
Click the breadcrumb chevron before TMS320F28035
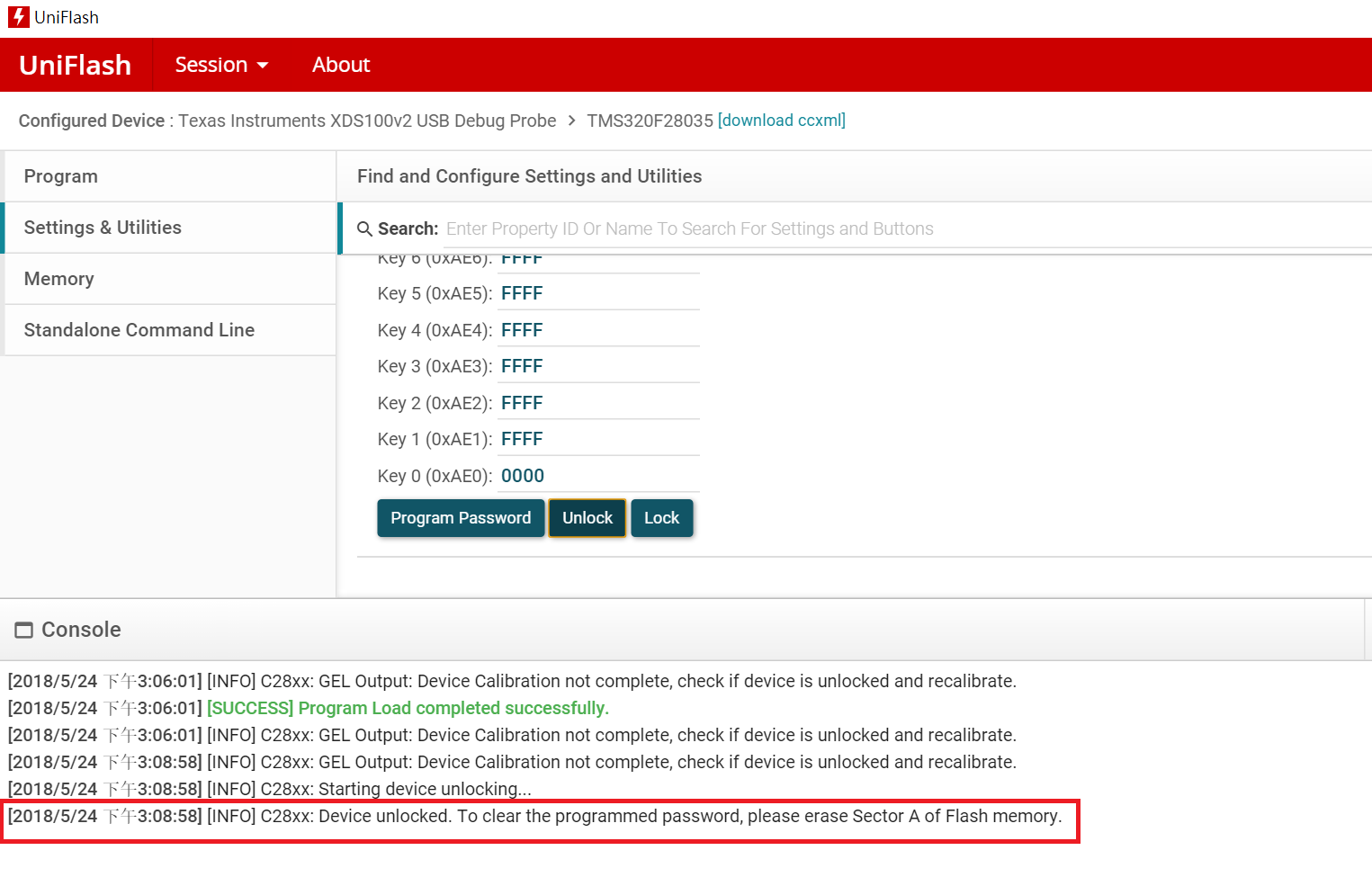tap(571, 121)
